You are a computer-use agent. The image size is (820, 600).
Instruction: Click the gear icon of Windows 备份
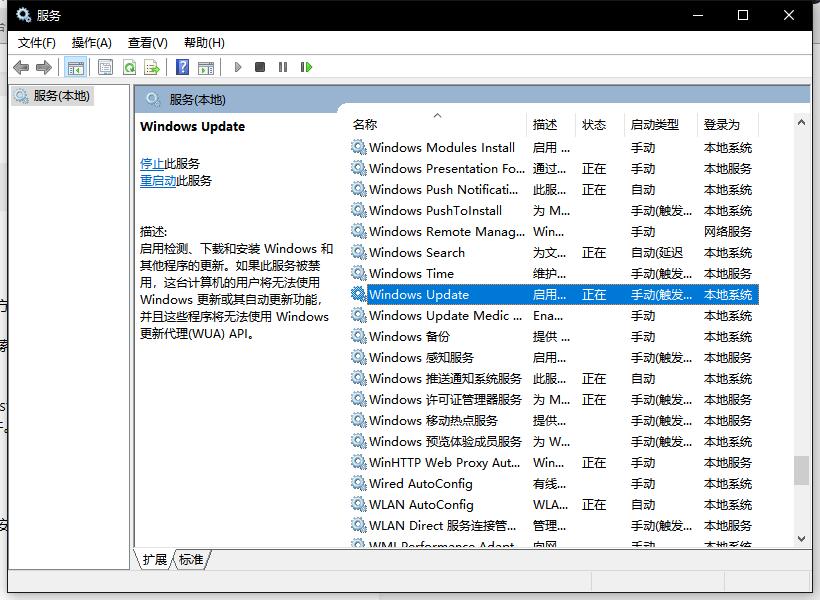click(x=358, y=336)
